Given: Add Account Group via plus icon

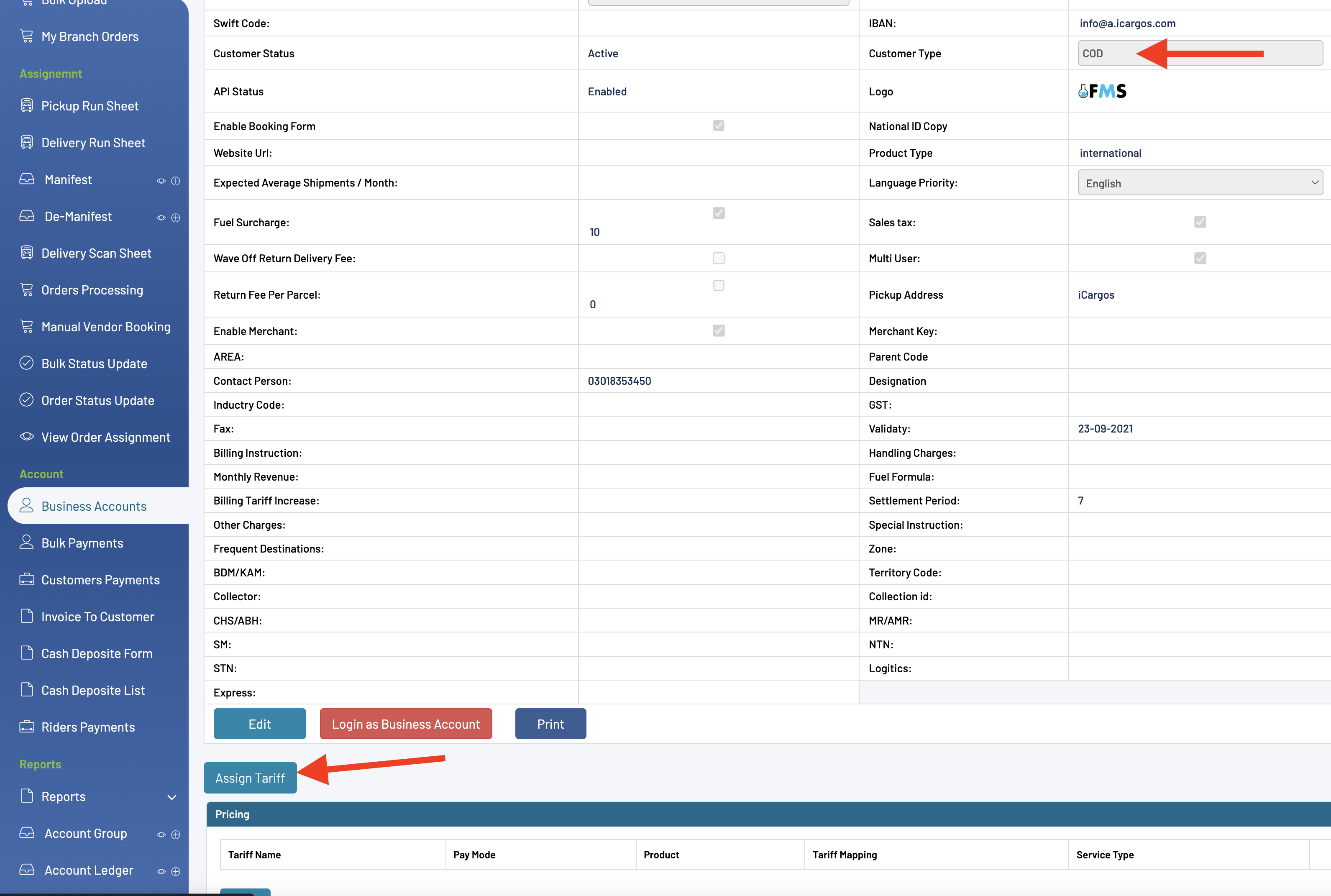Looking at the screenshot, I should coord(176,835).
